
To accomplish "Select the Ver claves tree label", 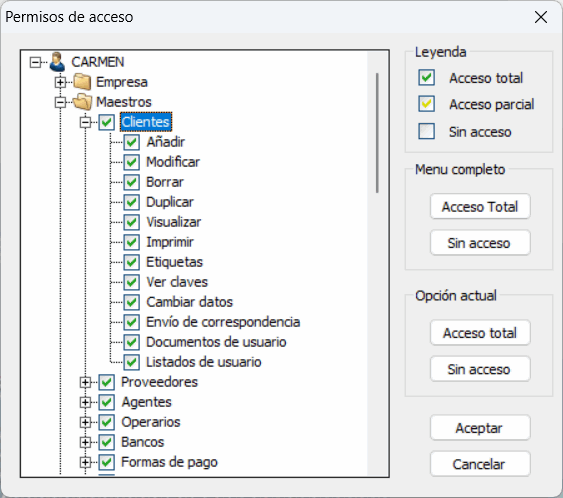I will tap(177, 282).
